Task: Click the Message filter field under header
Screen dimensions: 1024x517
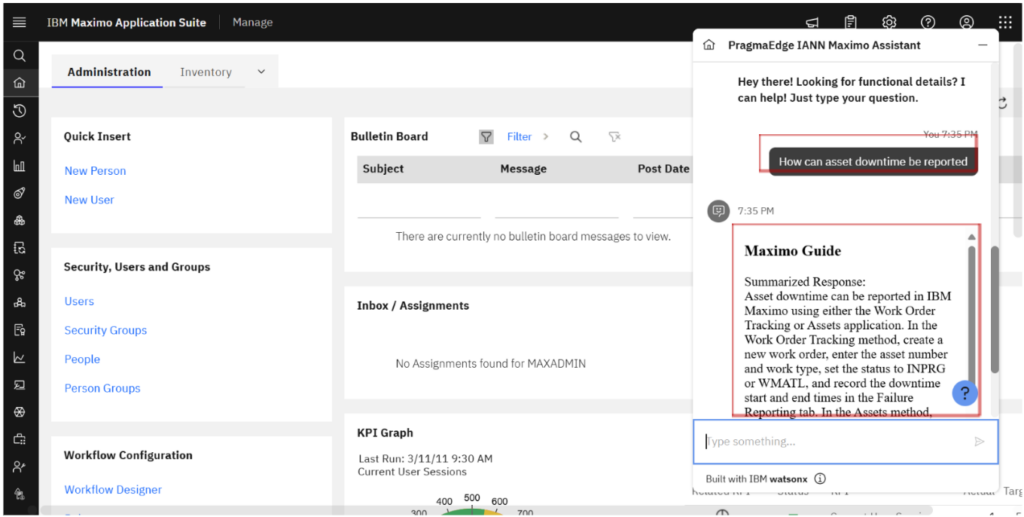Action: [x=557, y=206]
